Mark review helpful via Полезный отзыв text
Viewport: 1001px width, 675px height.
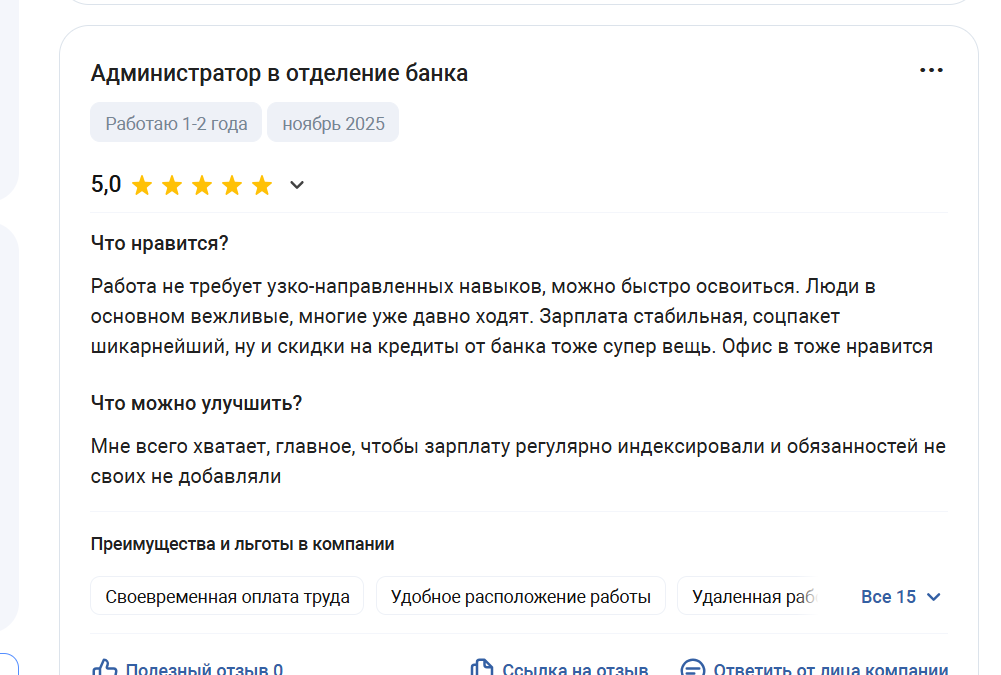pyautogui.click(x=203, y=669)
